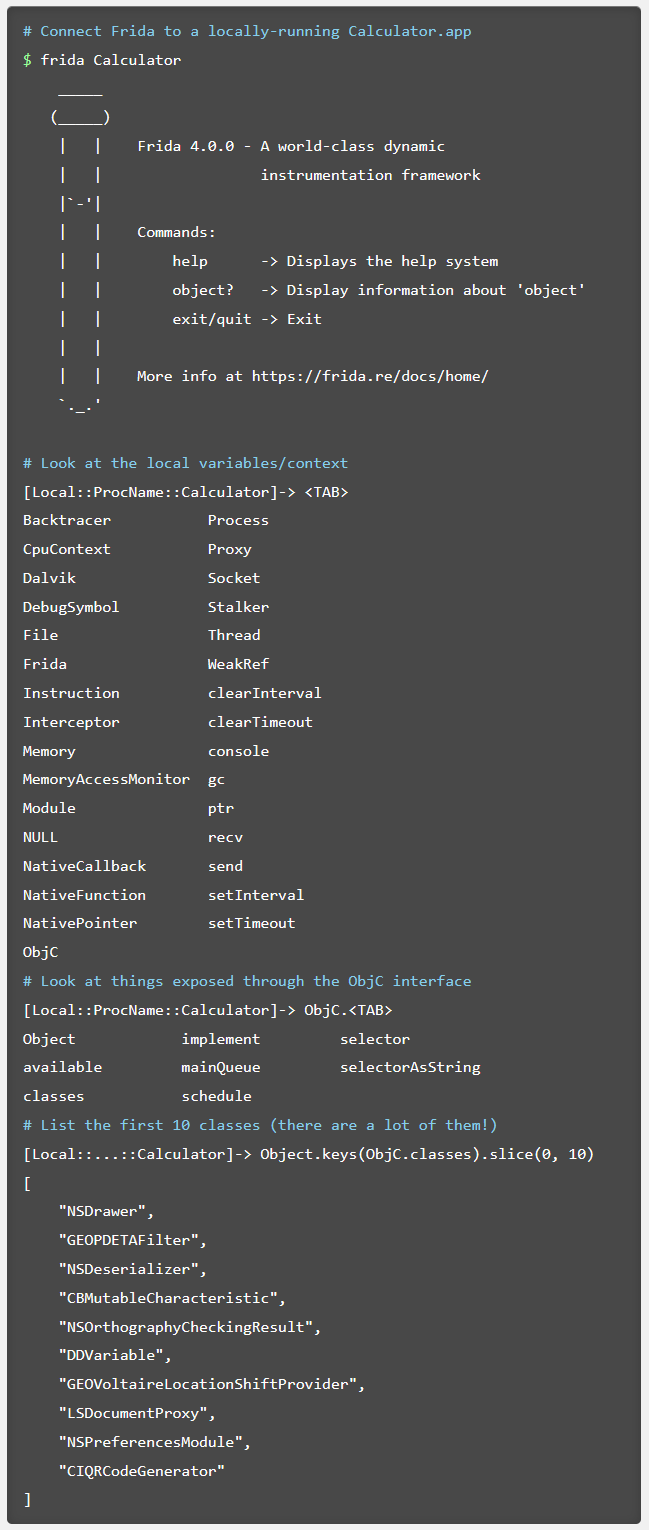This screenshot has width=649, height=1530.
Task: Click the "Interceptor" completion entry
Action: click(x=71, y=722)
